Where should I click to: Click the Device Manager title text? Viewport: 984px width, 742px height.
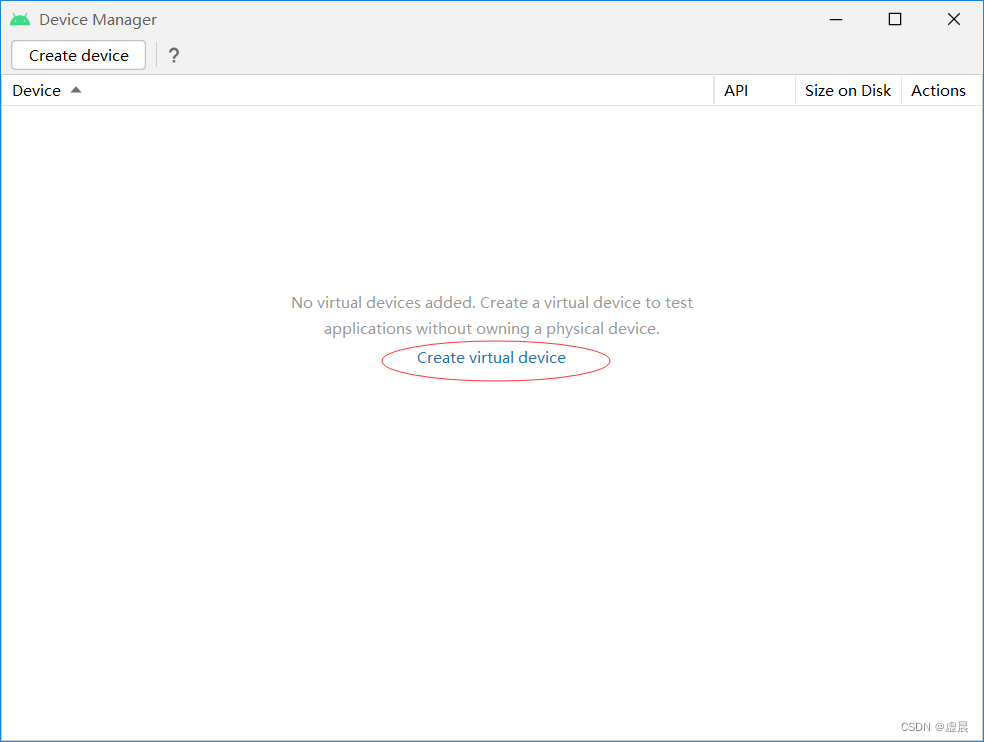[x=97, y=19]
